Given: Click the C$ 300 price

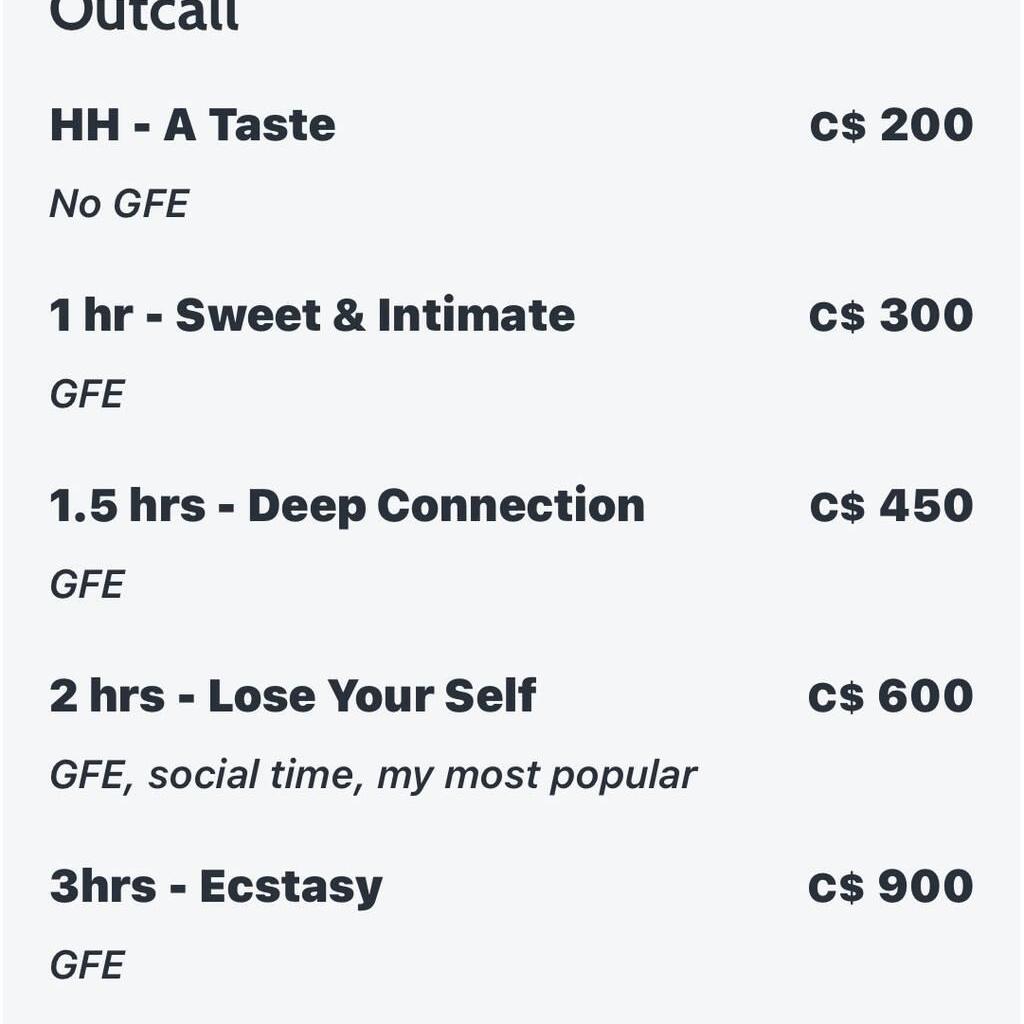Looking at the screenshot, I should coord(890,316).
